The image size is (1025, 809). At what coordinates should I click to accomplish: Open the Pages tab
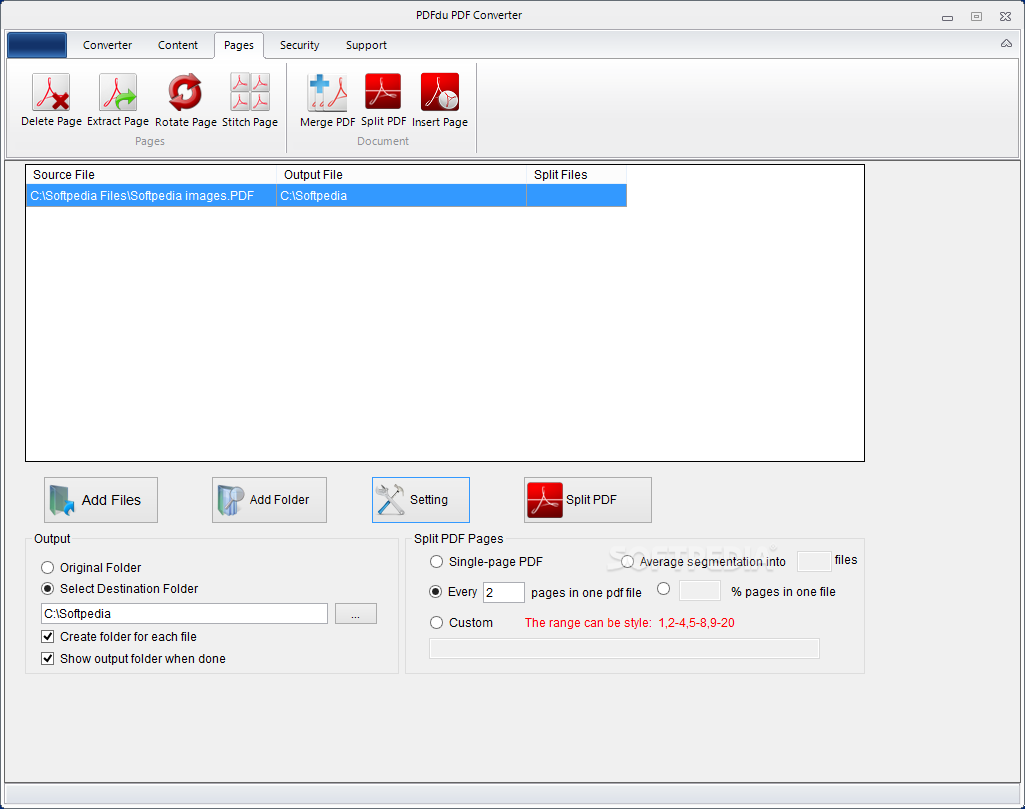(x=239, y=45)
